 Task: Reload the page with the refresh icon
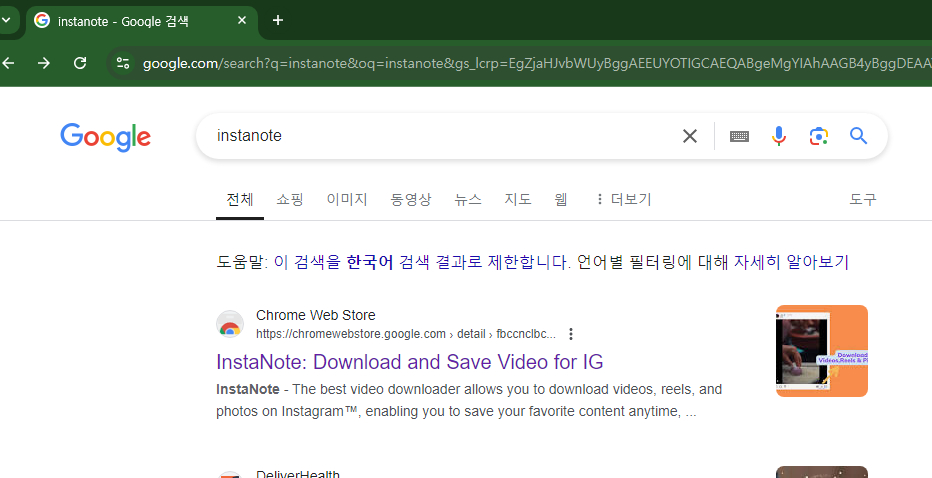click(80, 63)
